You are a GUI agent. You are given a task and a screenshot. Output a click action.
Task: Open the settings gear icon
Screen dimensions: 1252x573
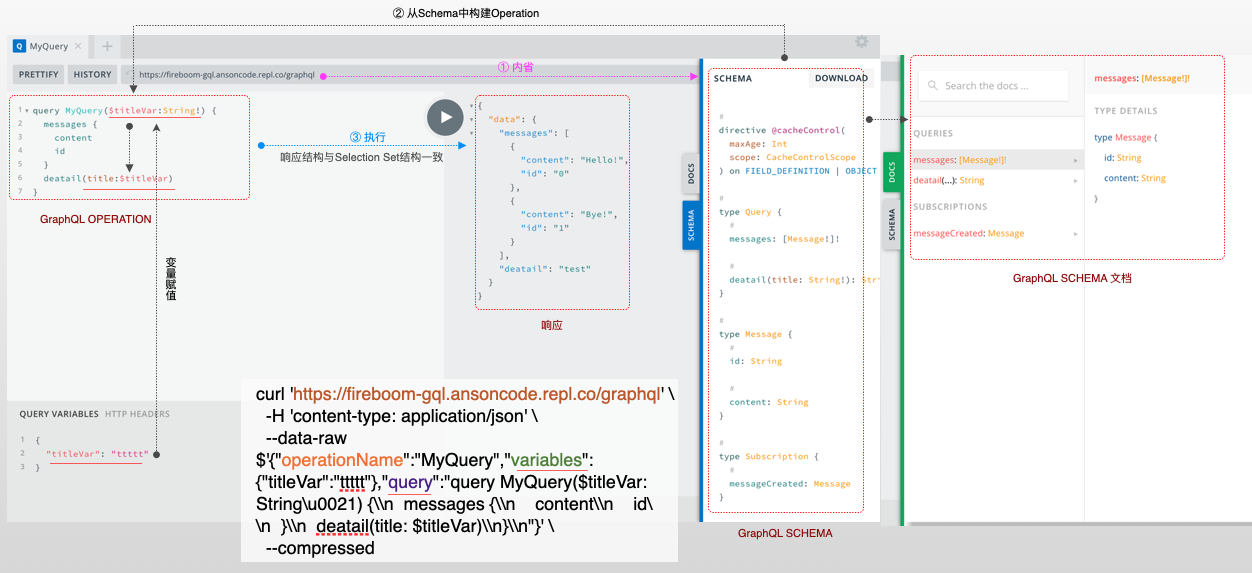[861, 42]
